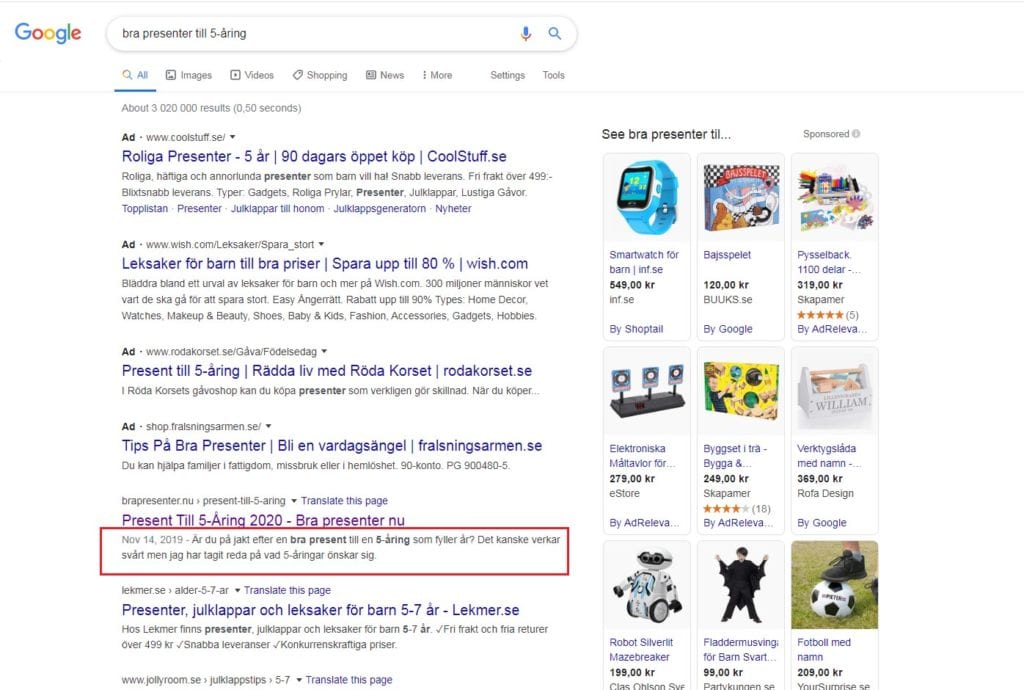Open Smartwatch för barn product image

[x=647, y=198]
